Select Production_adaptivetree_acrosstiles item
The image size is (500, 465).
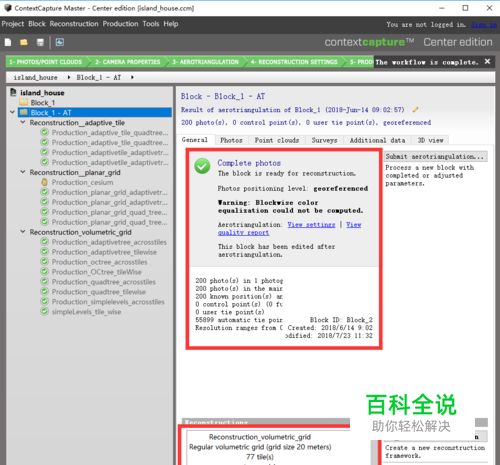pos(109,242)
